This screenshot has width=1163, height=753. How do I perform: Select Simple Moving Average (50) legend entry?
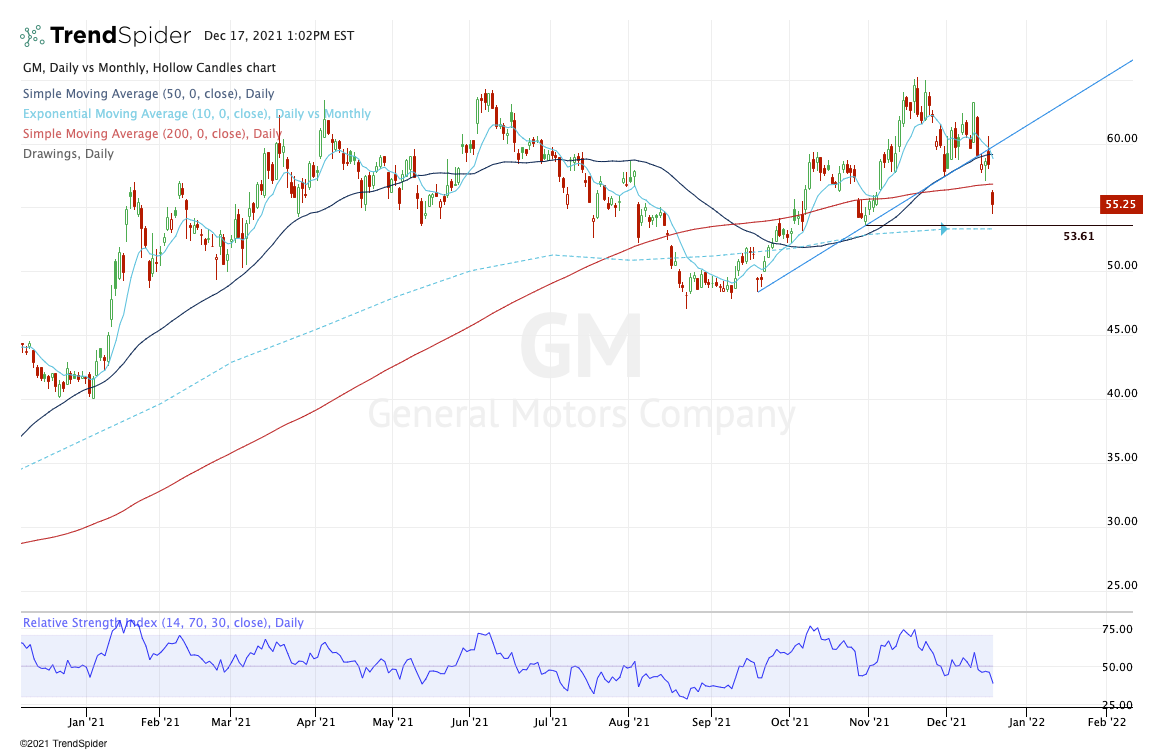[x=148, y=93]
